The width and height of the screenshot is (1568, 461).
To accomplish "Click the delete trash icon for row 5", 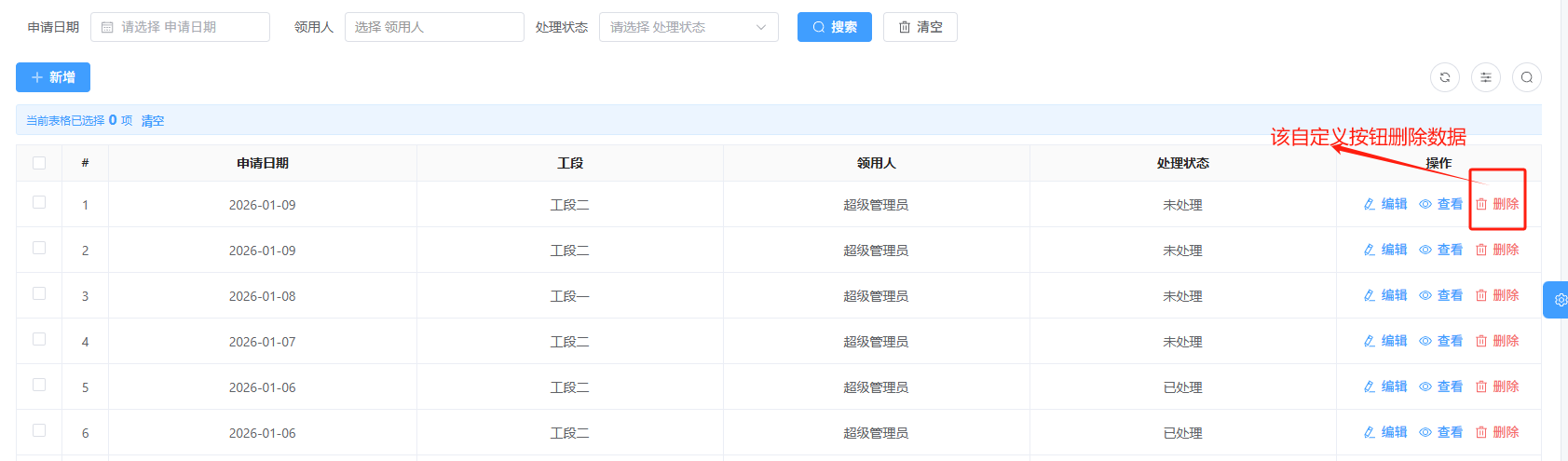I will [1481, 386].
